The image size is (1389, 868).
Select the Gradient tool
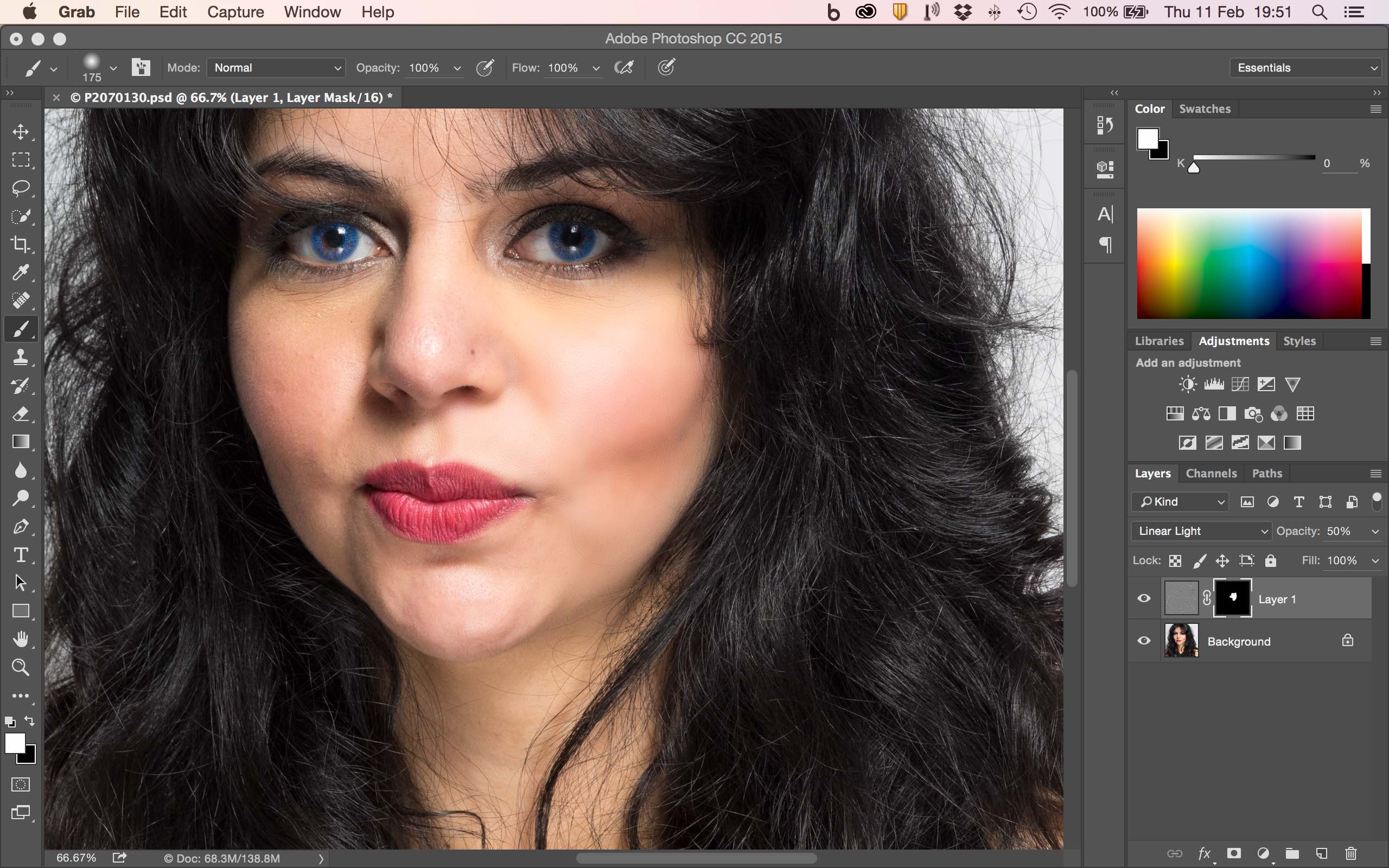21,442
